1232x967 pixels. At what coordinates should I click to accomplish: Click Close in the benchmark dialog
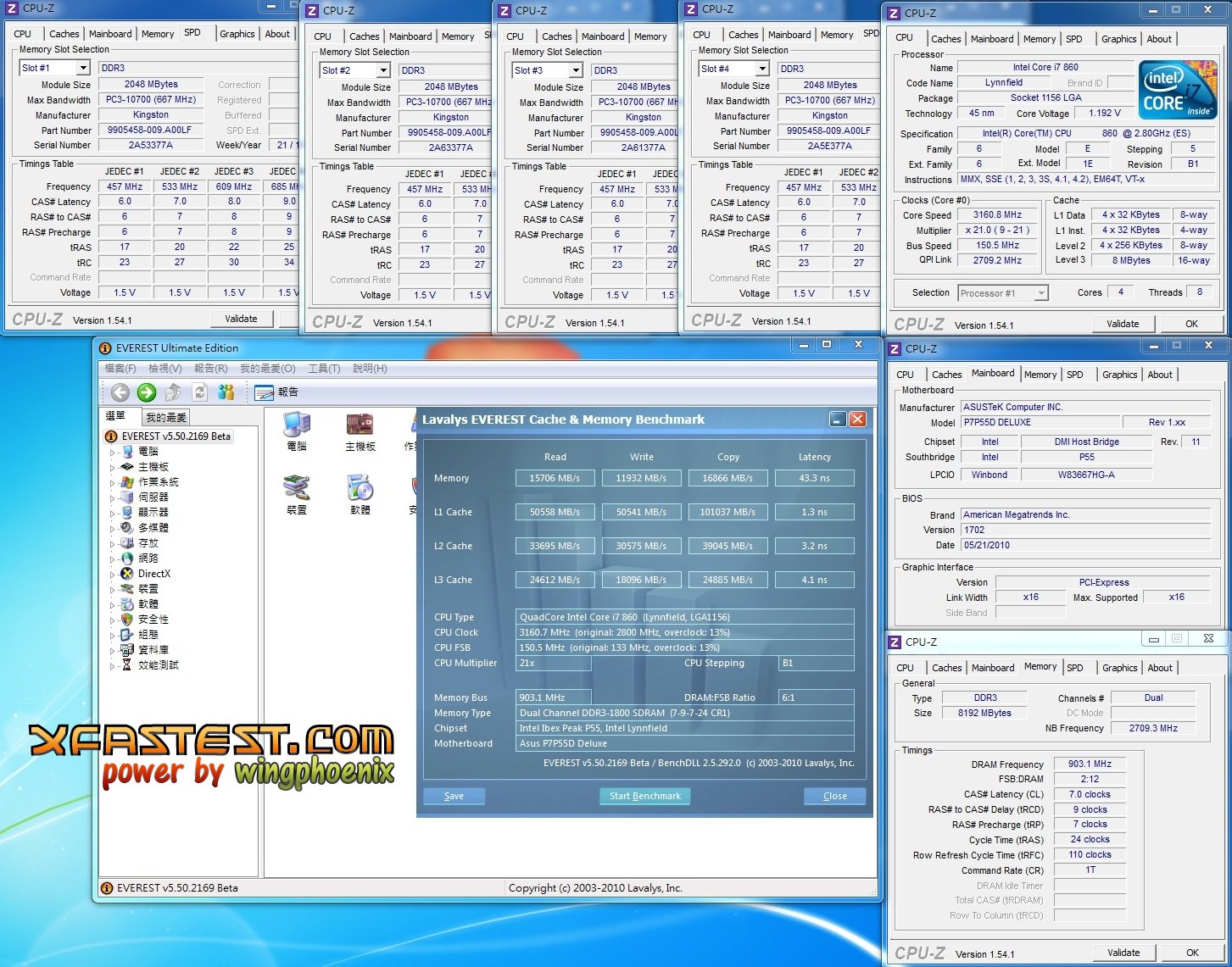tap(835, 796)
